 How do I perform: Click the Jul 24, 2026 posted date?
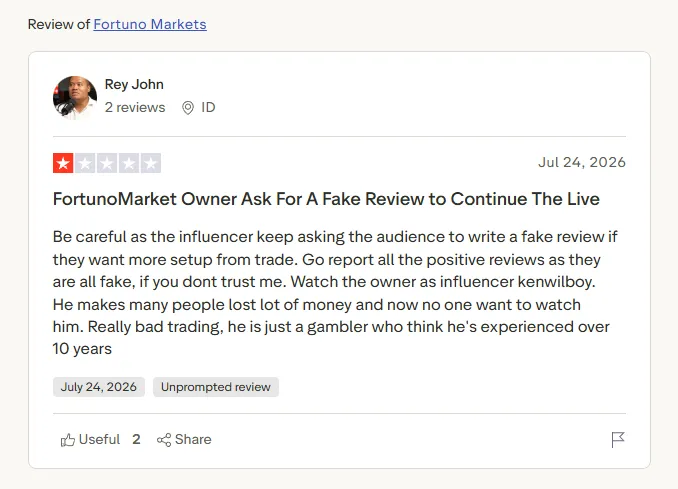pos(582,162)
